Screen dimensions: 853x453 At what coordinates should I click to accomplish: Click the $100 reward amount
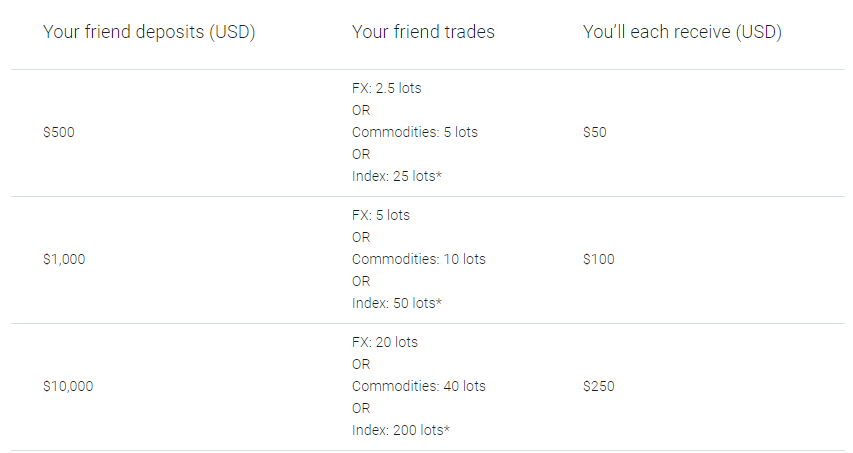pos(598,259)
